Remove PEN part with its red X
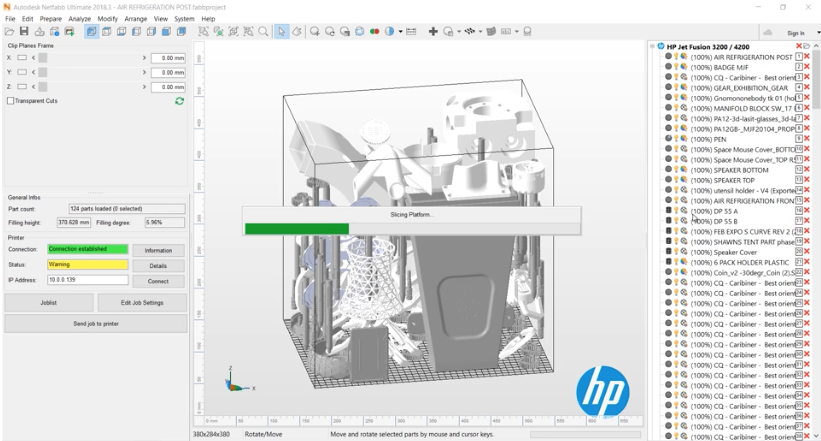 click(x=807, y=139)
